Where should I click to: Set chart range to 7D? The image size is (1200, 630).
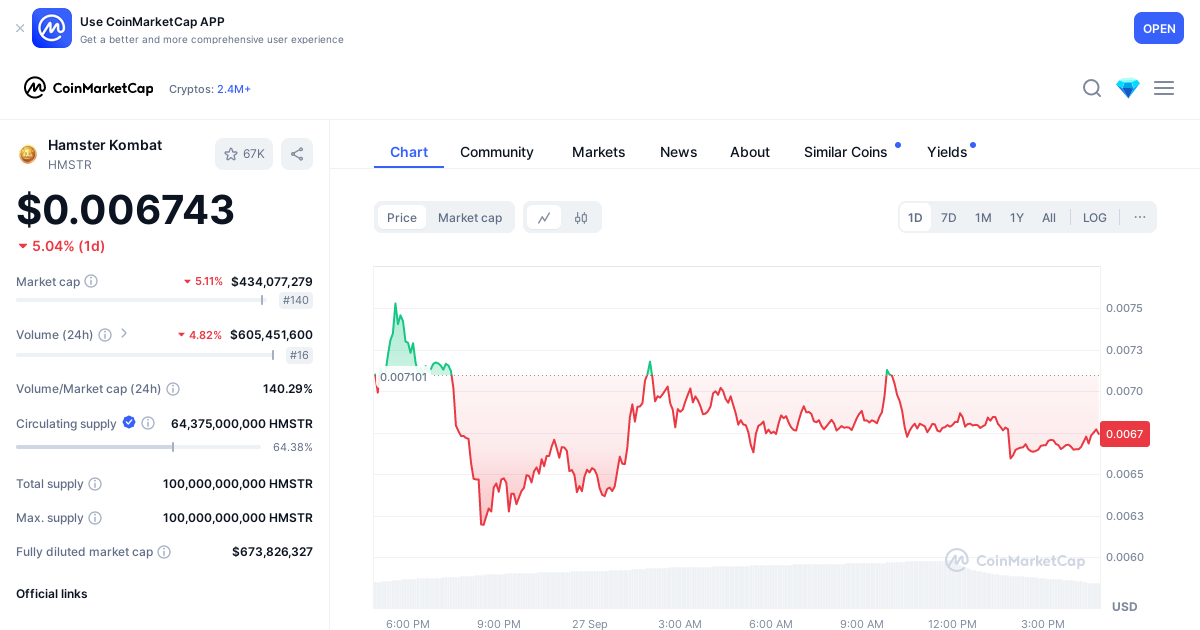[949, 217]
